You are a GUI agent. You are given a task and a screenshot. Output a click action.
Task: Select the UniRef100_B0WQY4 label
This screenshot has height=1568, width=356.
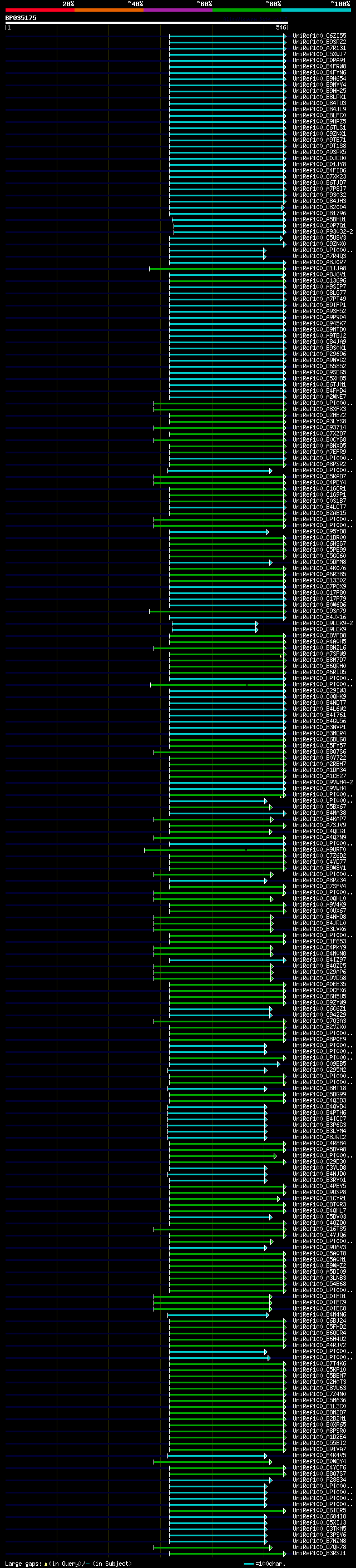tap(319, 1461)
